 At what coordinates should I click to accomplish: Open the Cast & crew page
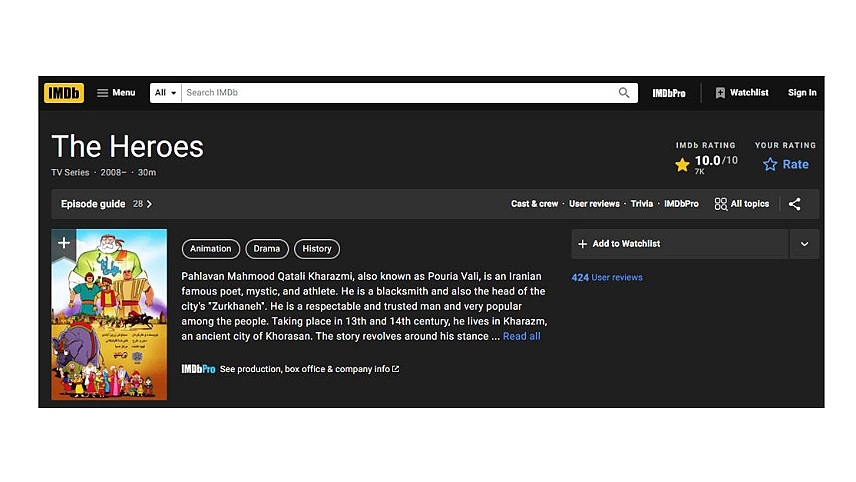534,204
